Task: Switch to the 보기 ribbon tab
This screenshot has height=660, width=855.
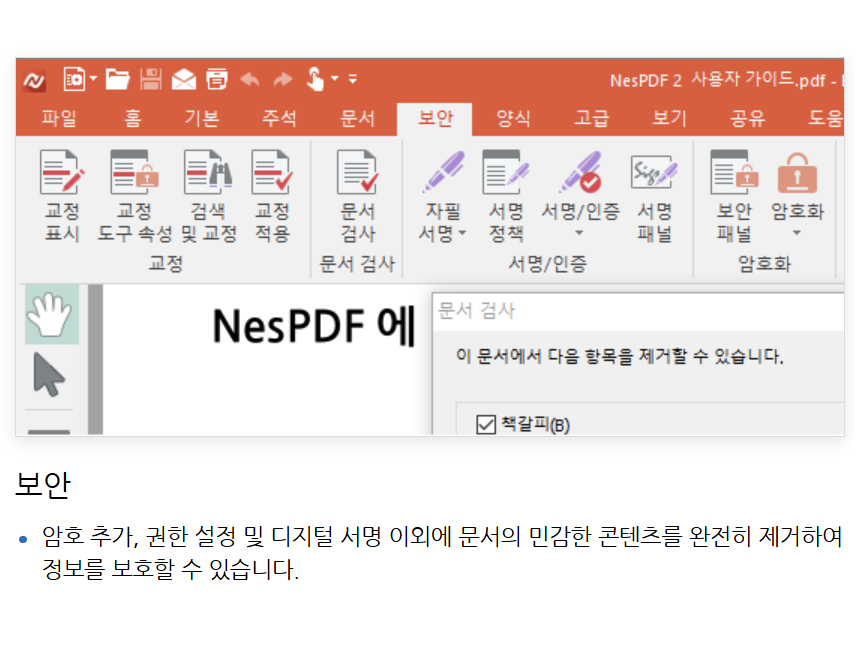Action: [x=670, y=118]
